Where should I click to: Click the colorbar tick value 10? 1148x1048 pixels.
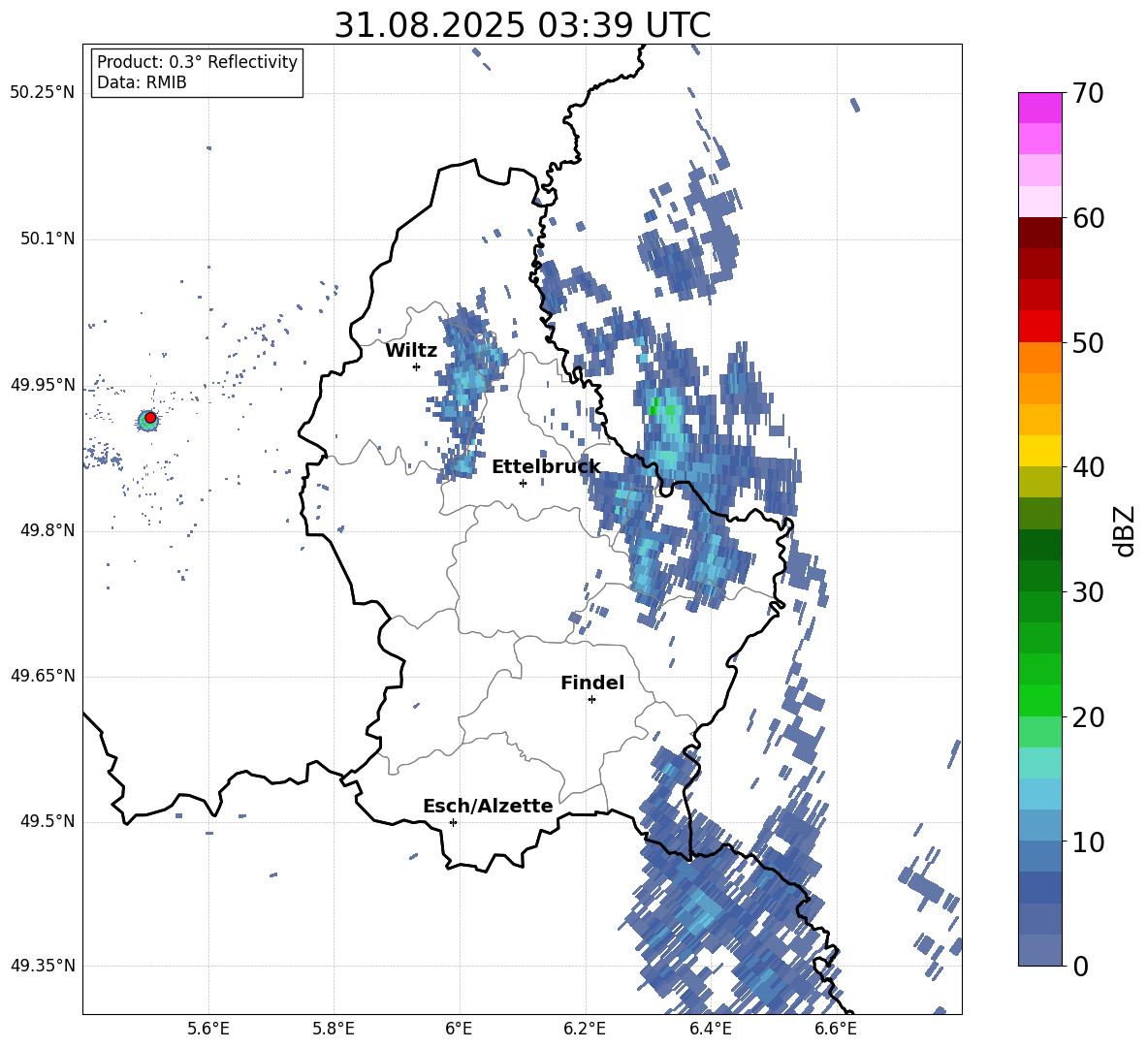1088,842
